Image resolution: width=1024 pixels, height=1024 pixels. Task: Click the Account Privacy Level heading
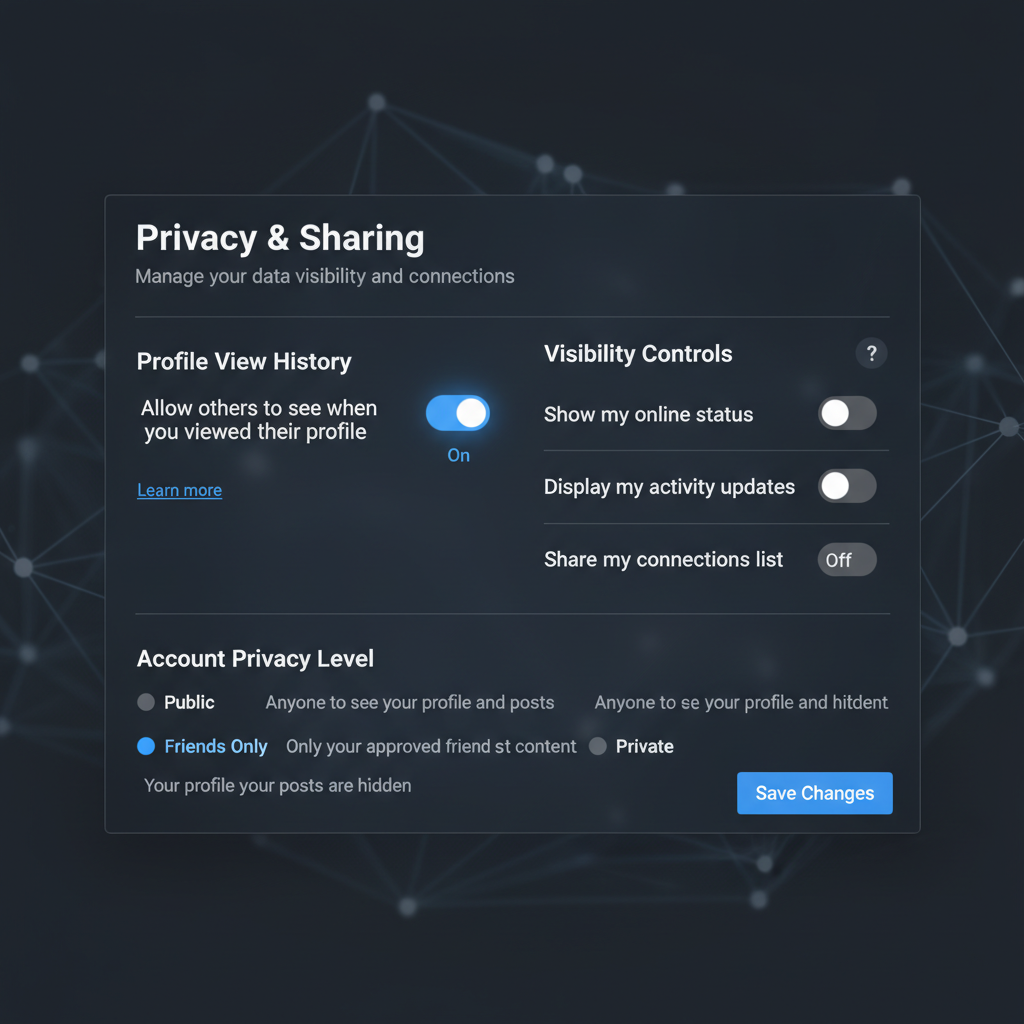(x=255, y=658)
